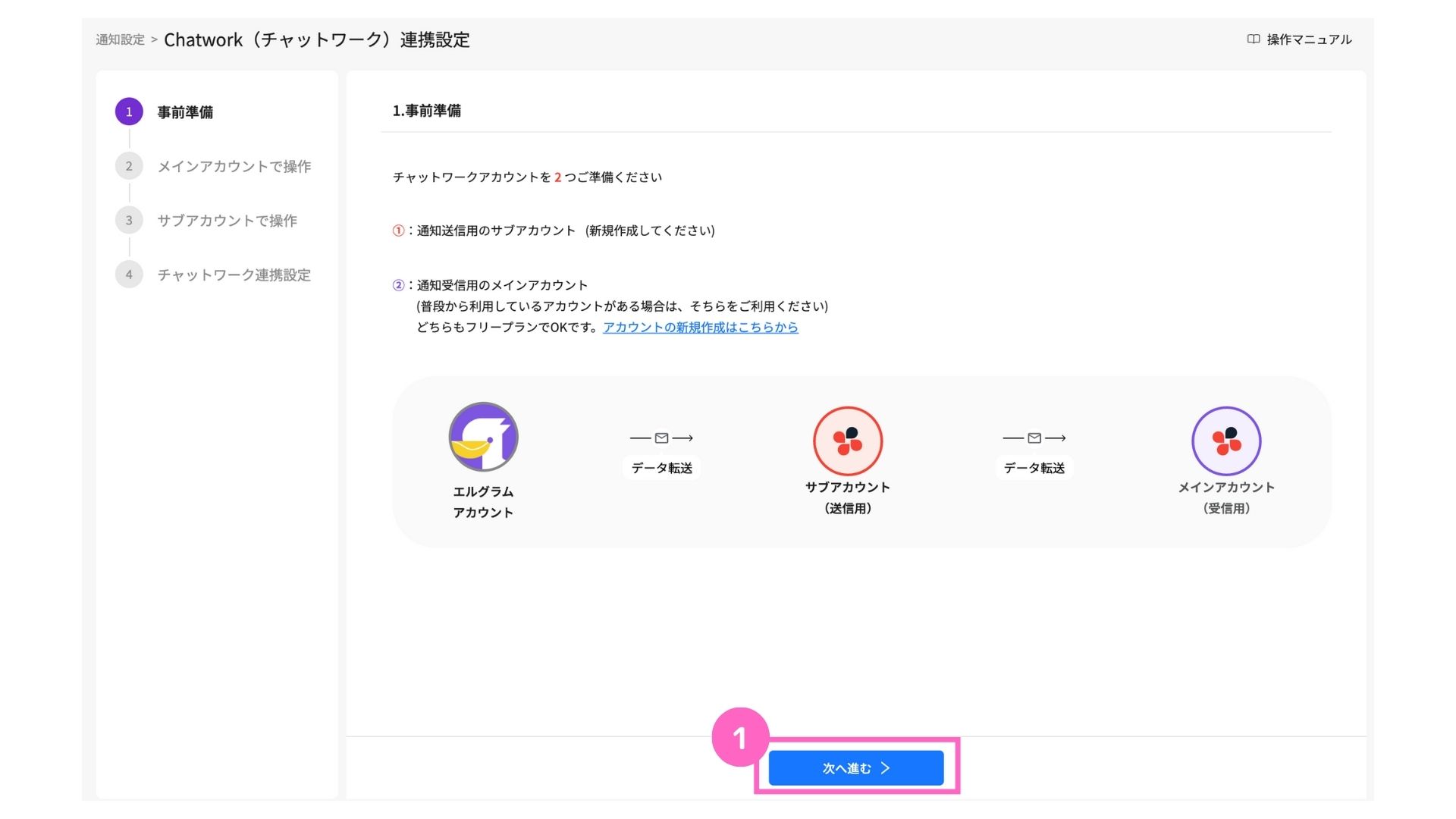The image size is (1456, 819).
Task: Go back to 通知設定 breadcrumb
Action: click(x=120, y=39)
